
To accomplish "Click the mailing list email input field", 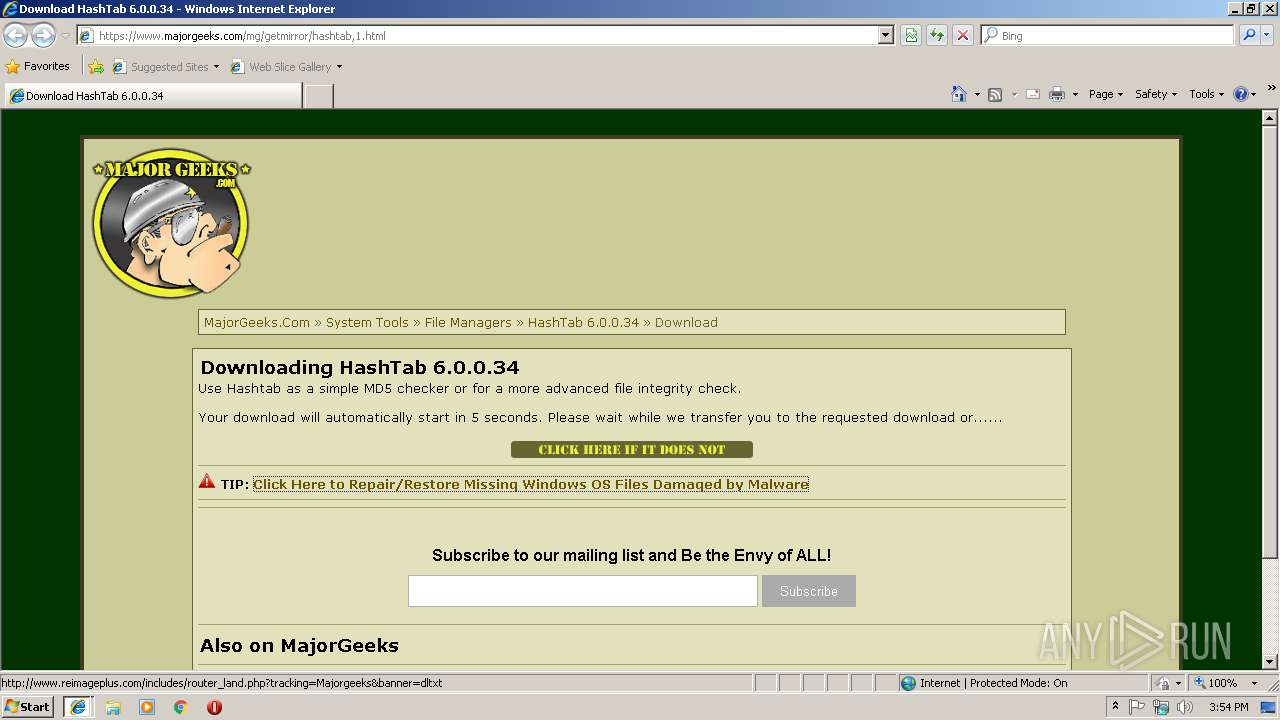I will [582, 591].
